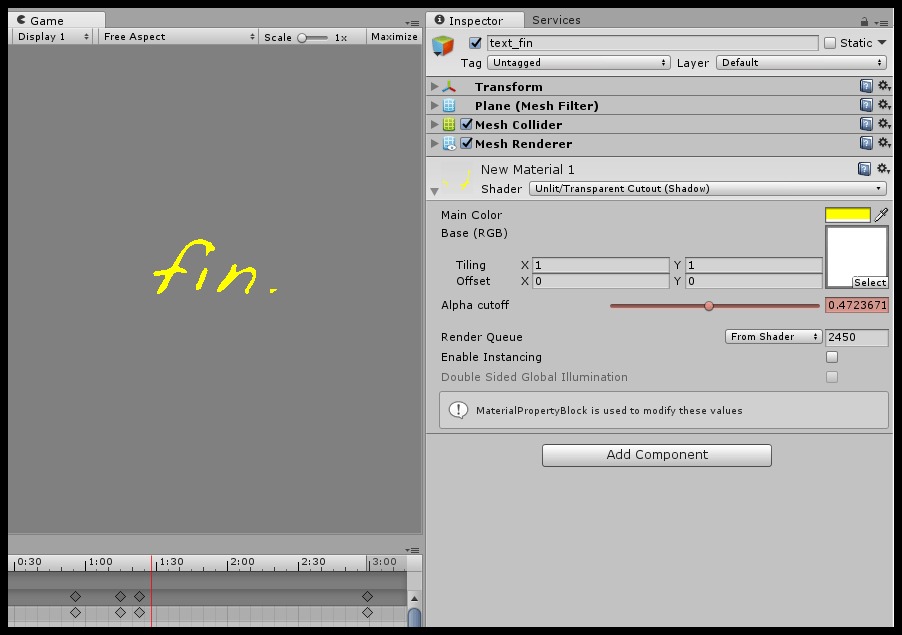The image size is (902, 635).
Task: Click the Main Color eyedropper icon
Action: 881,215
